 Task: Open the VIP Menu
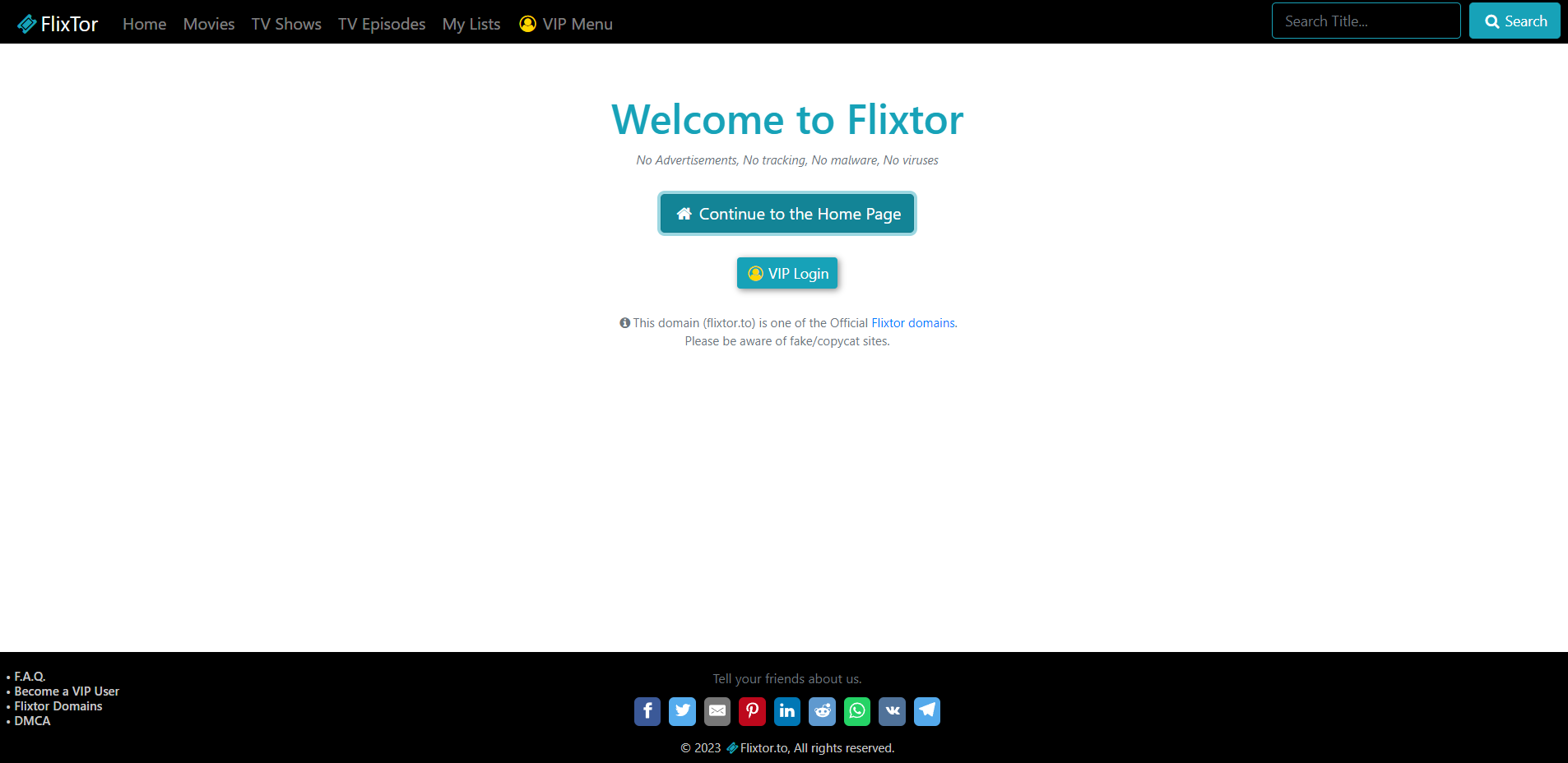point(566,24)
